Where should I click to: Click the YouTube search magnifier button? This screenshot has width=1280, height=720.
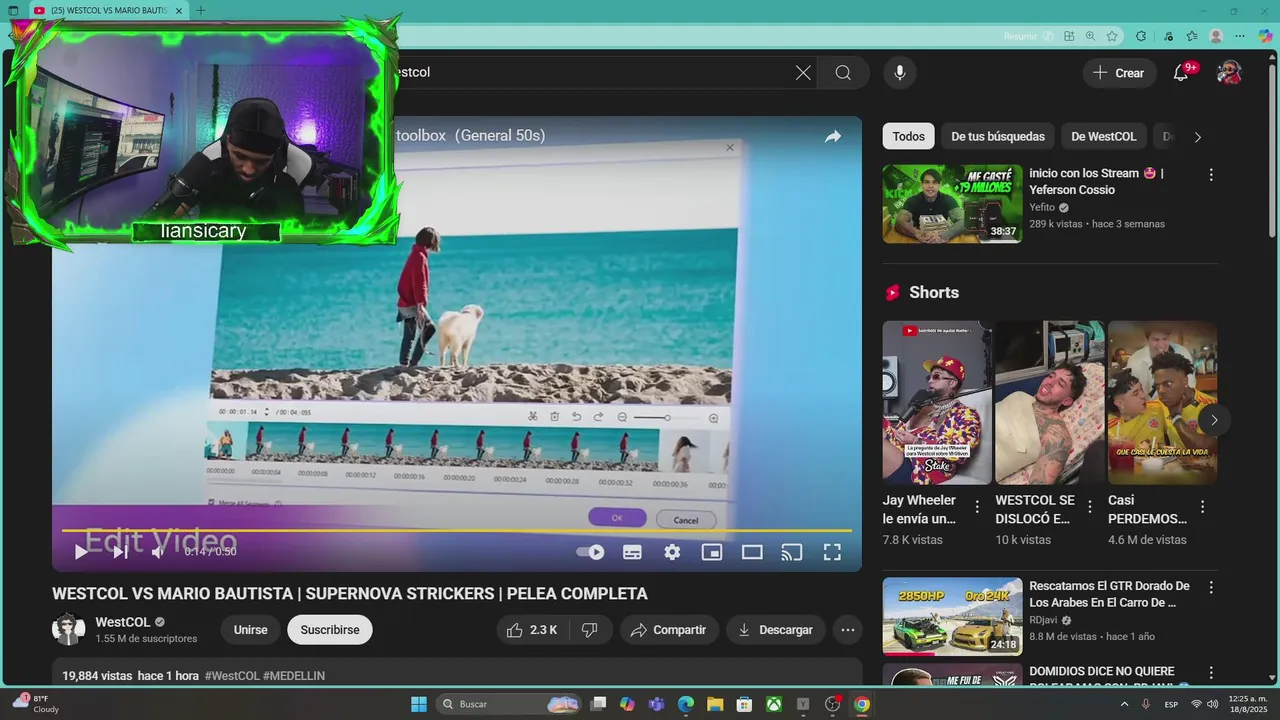click(843, 73)
